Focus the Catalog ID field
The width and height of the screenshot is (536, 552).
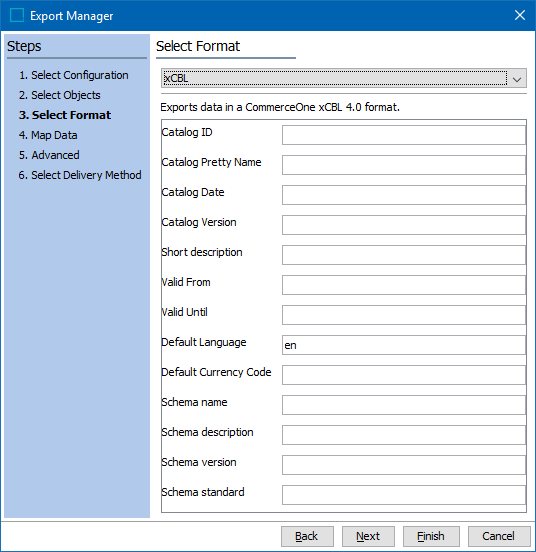[x=404, y=135]
